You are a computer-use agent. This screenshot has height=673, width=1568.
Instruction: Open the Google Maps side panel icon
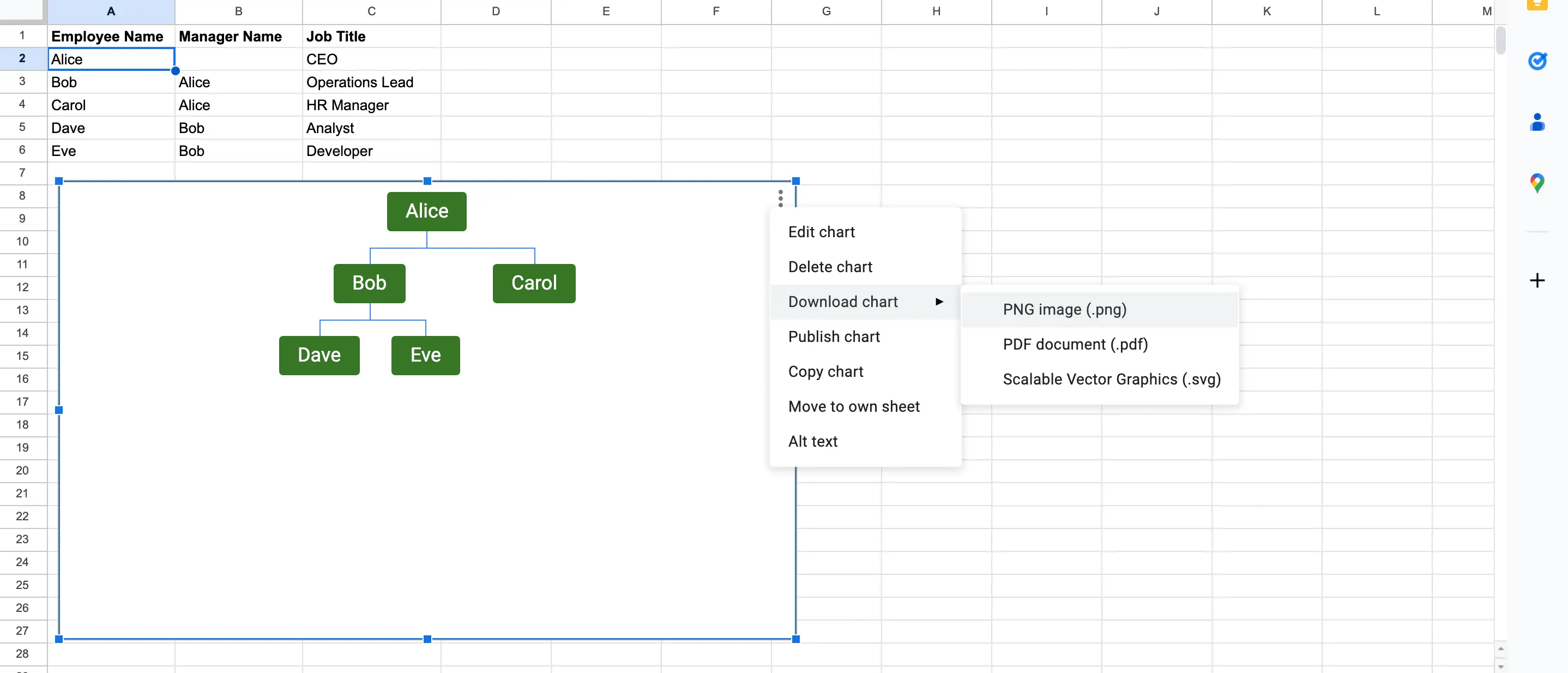(x=1537, y=183)
